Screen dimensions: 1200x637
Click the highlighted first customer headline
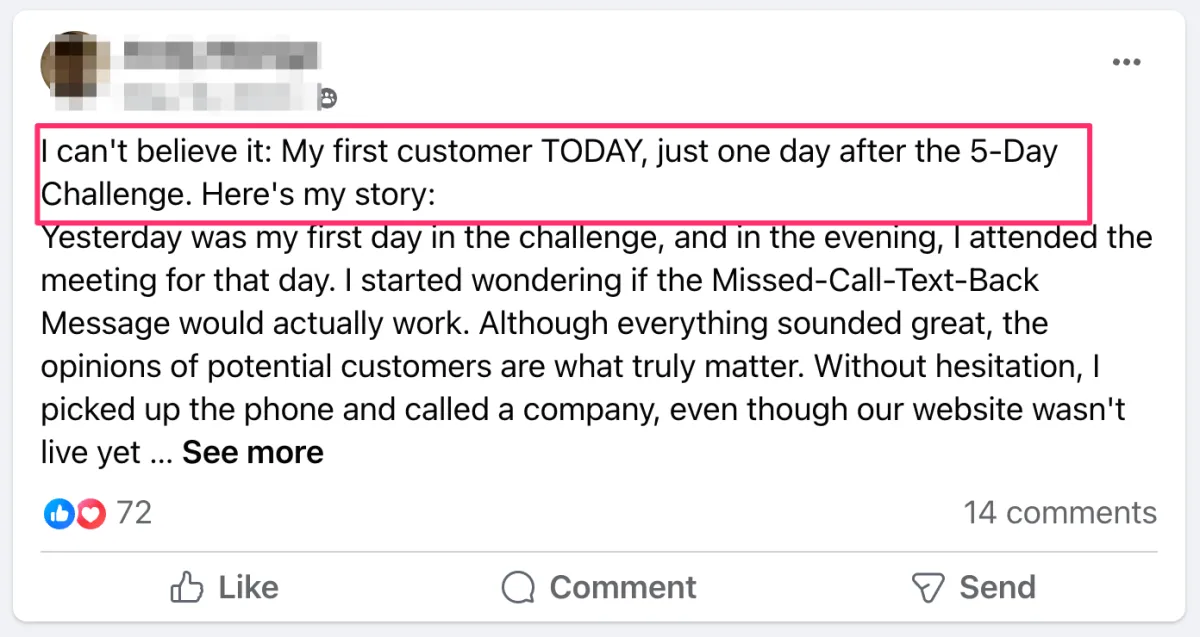550,172
